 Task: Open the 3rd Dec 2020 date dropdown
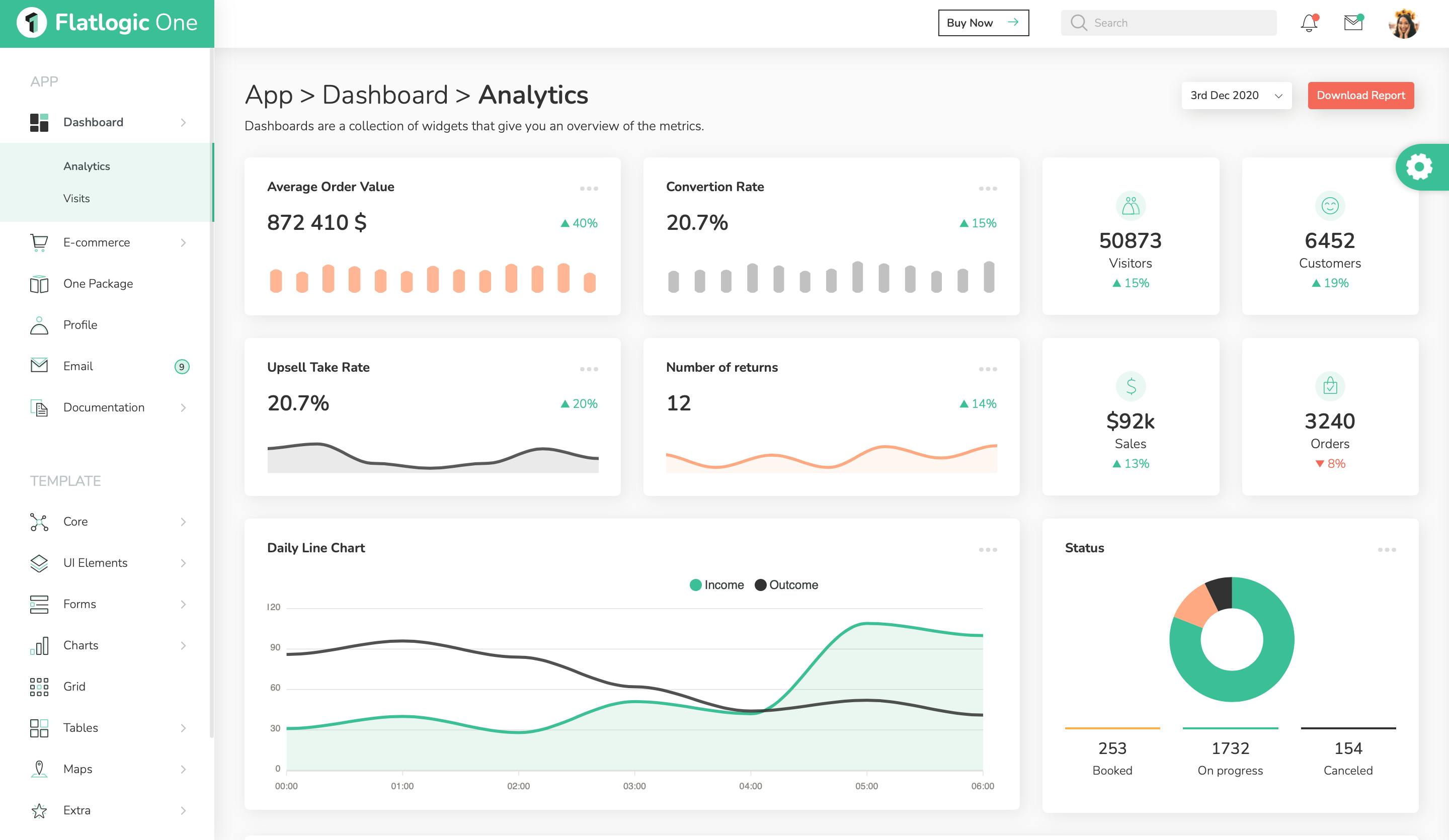pos(1236,96)
